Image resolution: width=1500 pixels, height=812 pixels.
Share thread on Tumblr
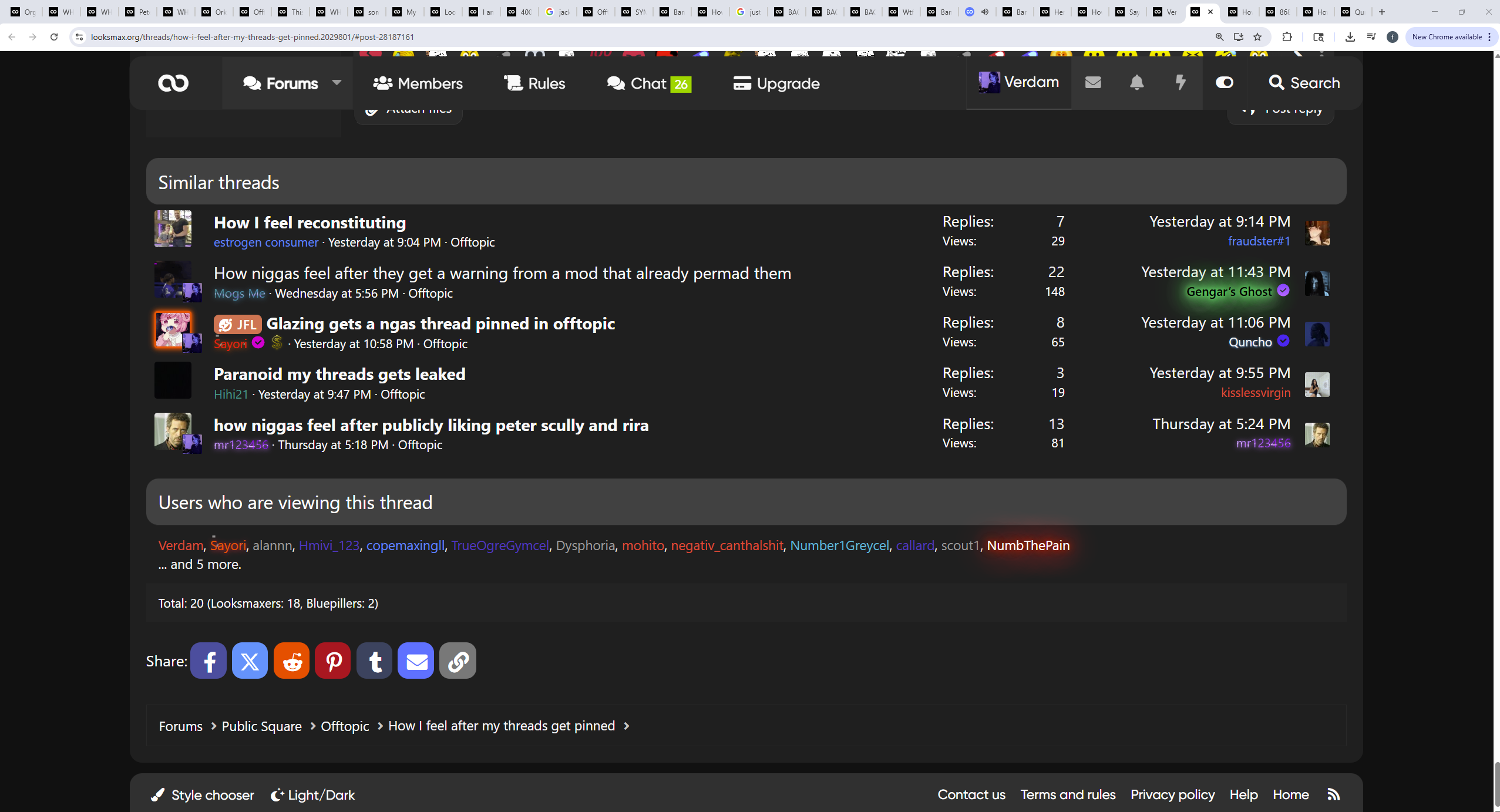coord(375,661)
